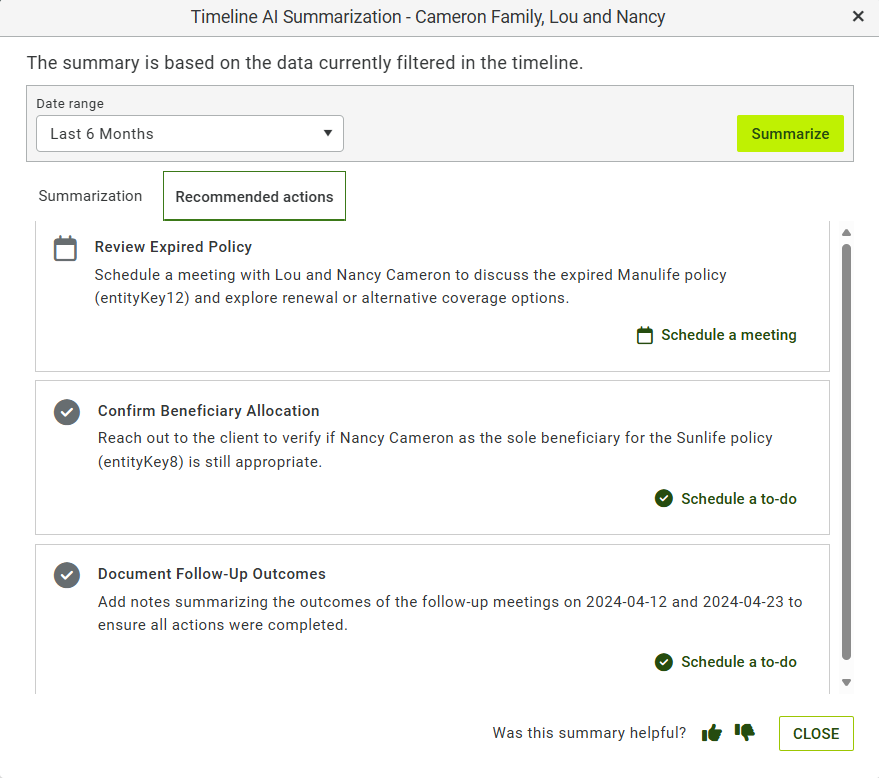The image size is (879, 778).
Task: Click the check icon beside Confirm Beneficiary Allocation
Action: click(x=67, y=412)
